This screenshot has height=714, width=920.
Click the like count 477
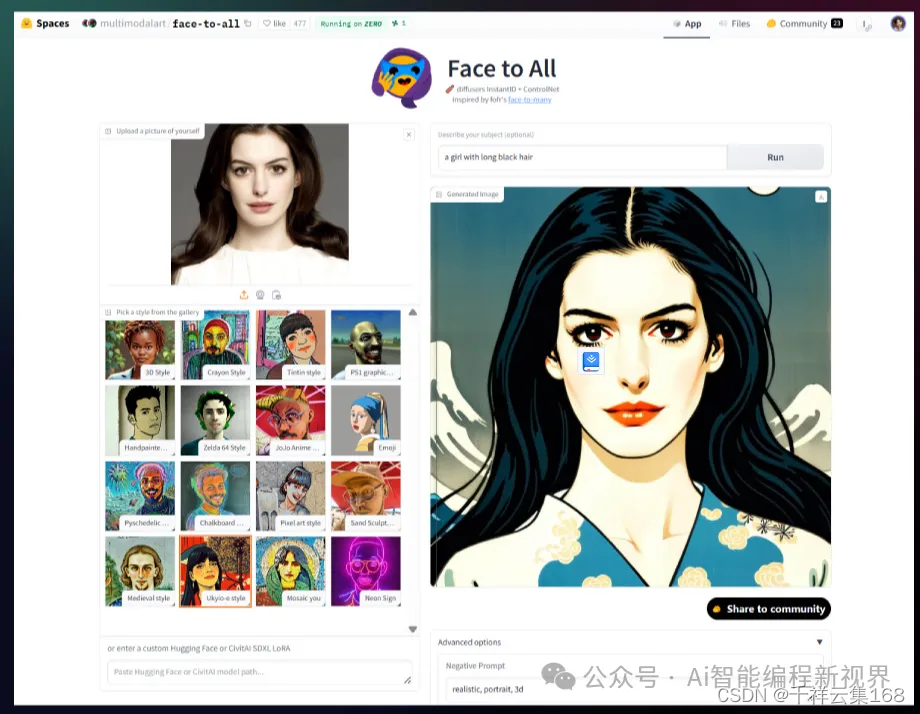coord(300,23)
